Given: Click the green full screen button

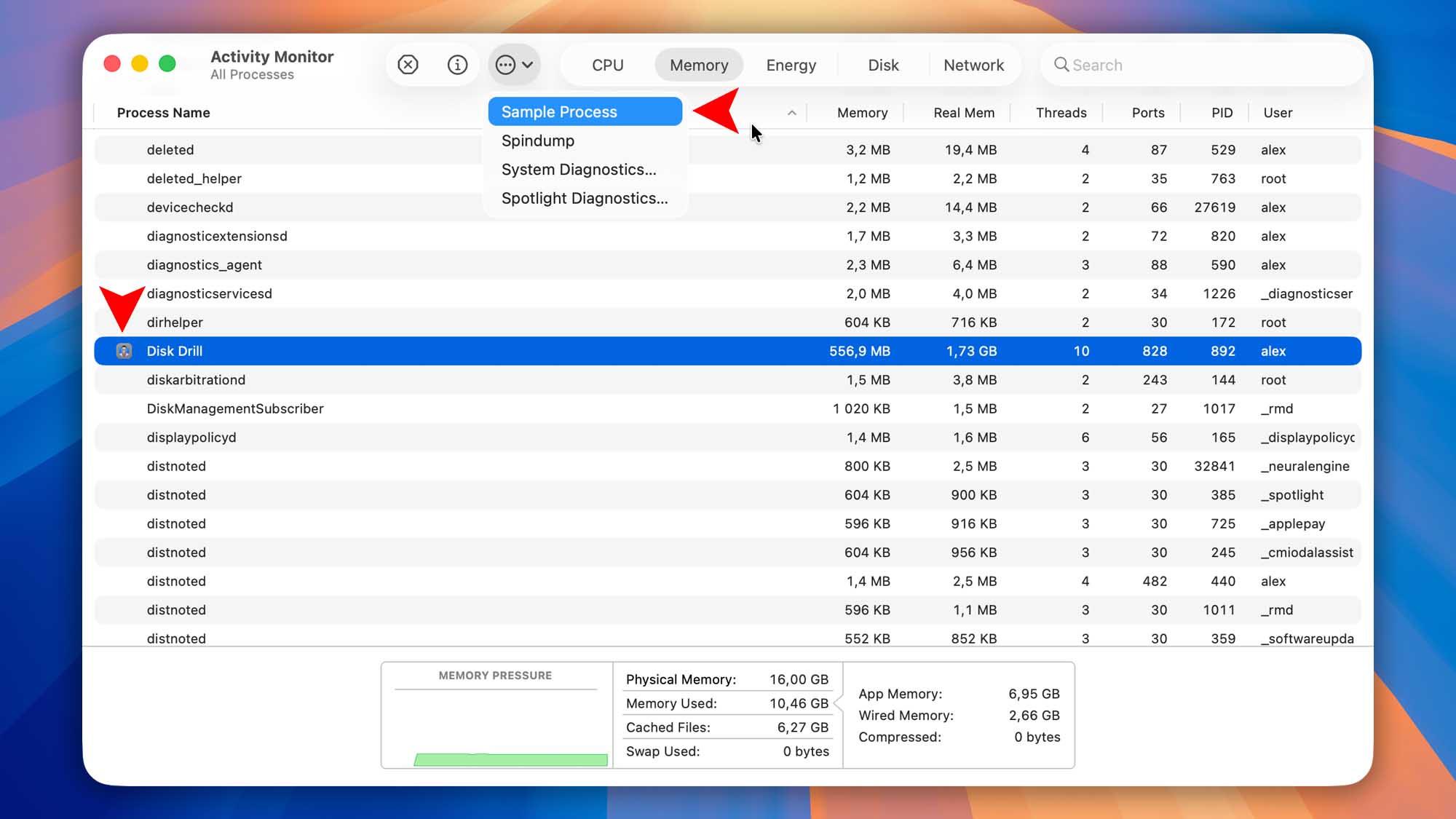Looking at the screenshot, I should (167, 63).
